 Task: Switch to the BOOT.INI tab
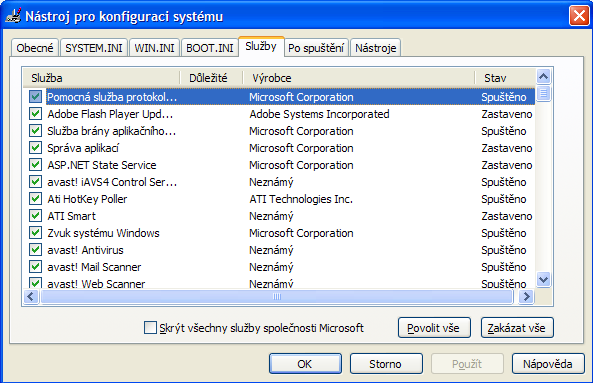click(x=210, y=48)
